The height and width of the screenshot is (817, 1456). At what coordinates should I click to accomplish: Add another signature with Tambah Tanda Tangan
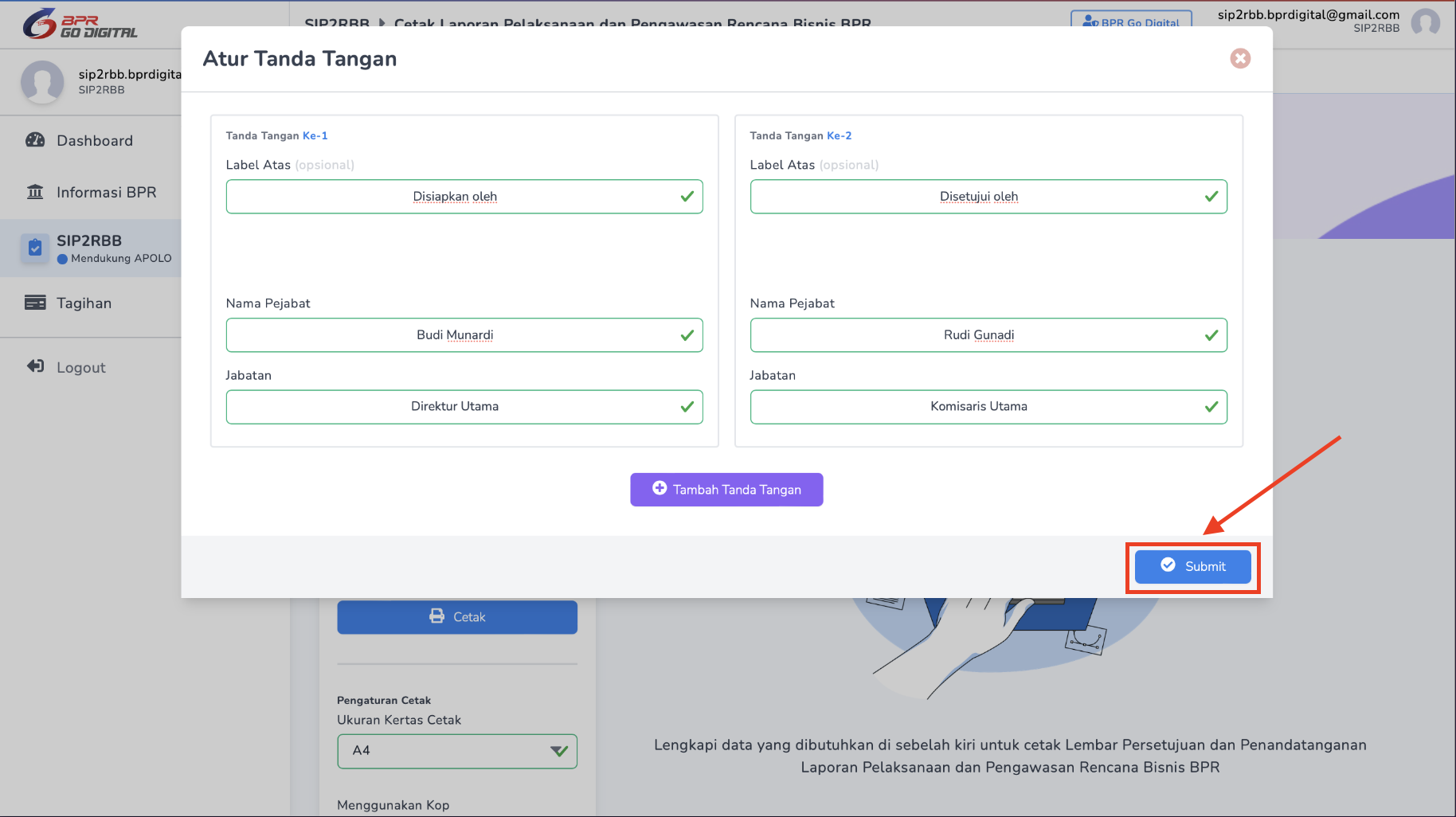point(726,490)
